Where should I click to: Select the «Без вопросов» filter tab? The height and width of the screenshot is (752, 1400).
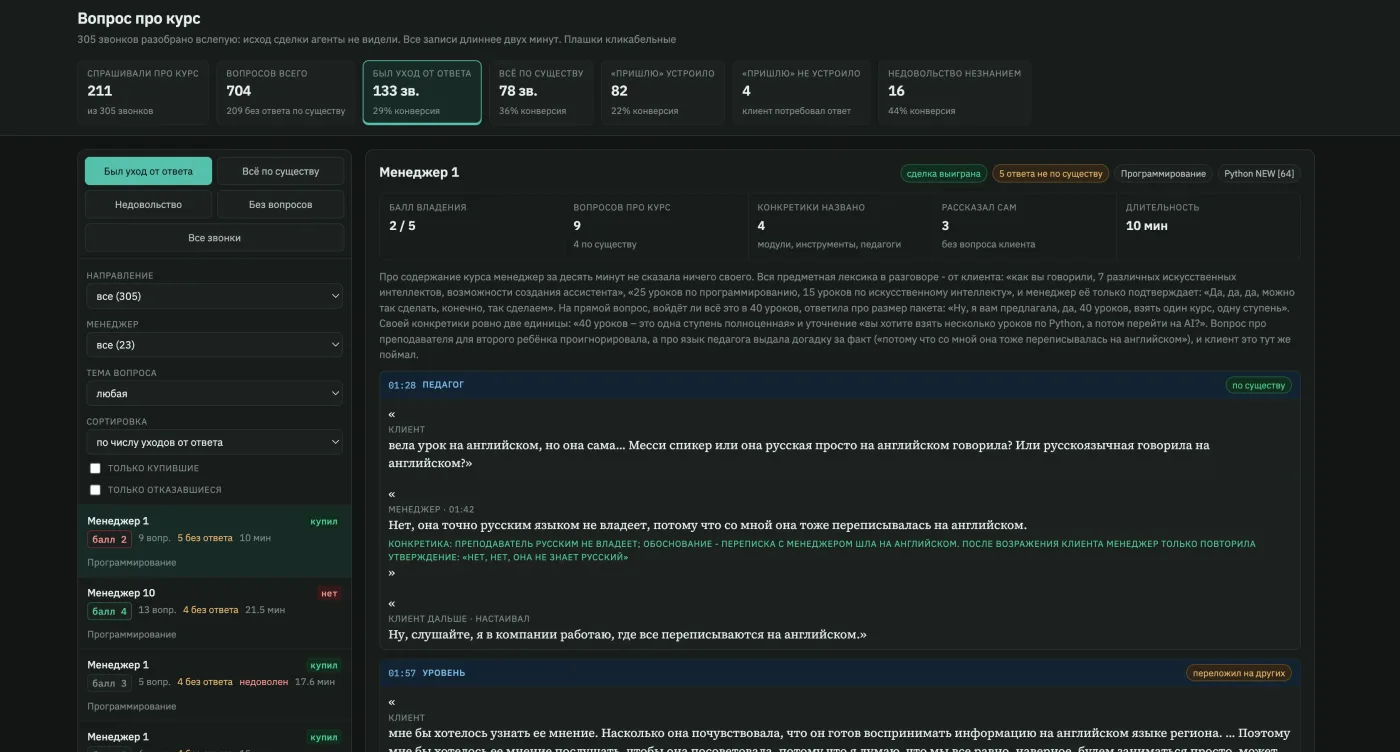click(x=281, y=204)
